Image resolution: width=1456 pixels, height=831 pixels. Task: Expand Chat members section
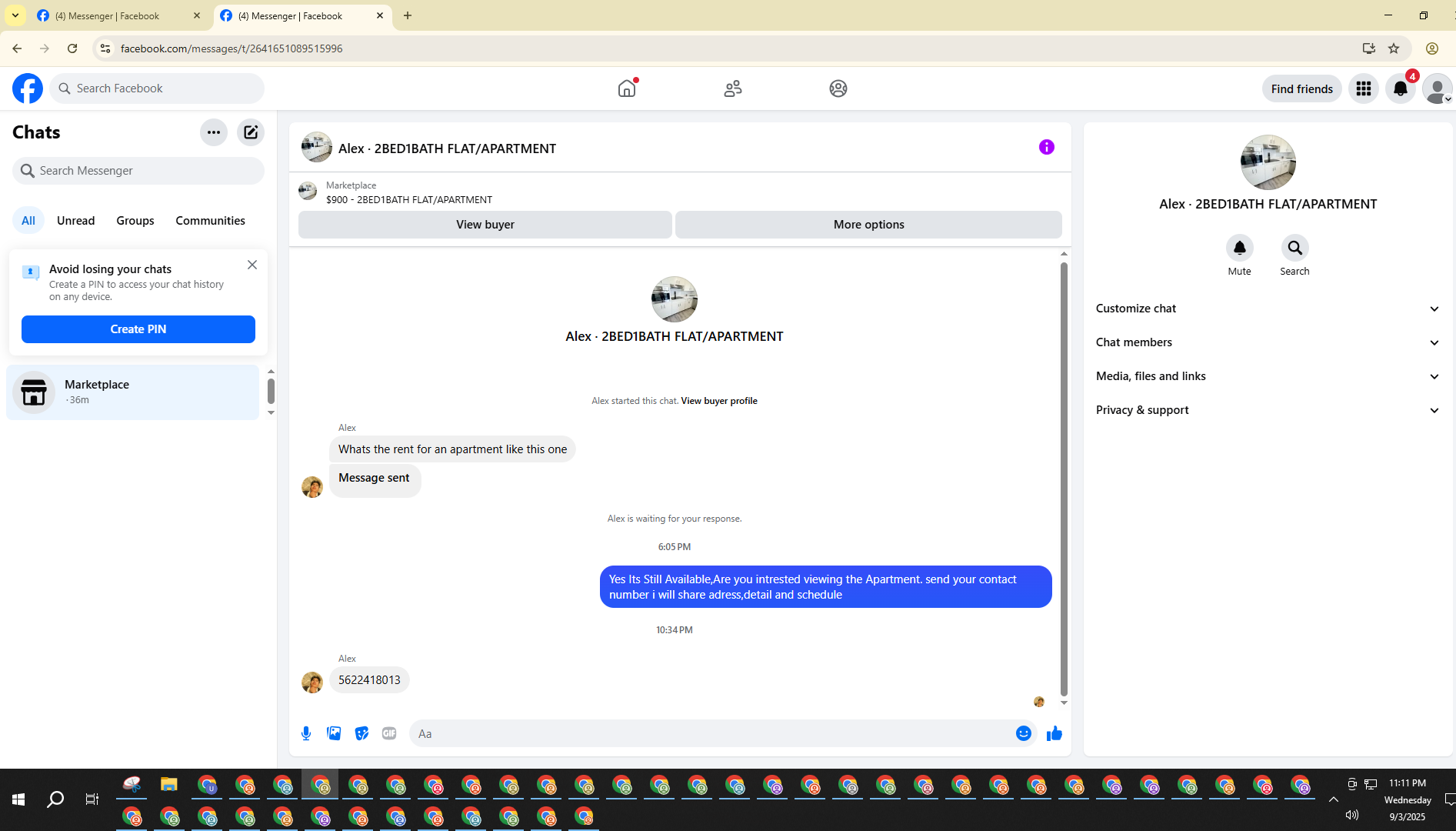tap(1268, 342)
